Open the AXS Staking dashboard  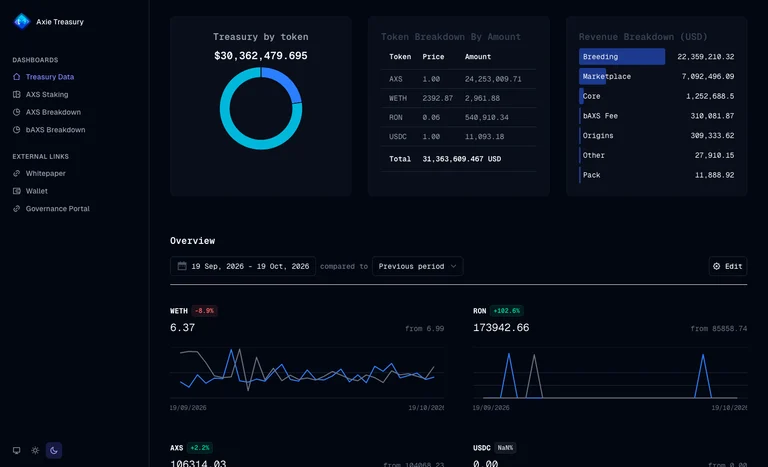coord(47,95)
